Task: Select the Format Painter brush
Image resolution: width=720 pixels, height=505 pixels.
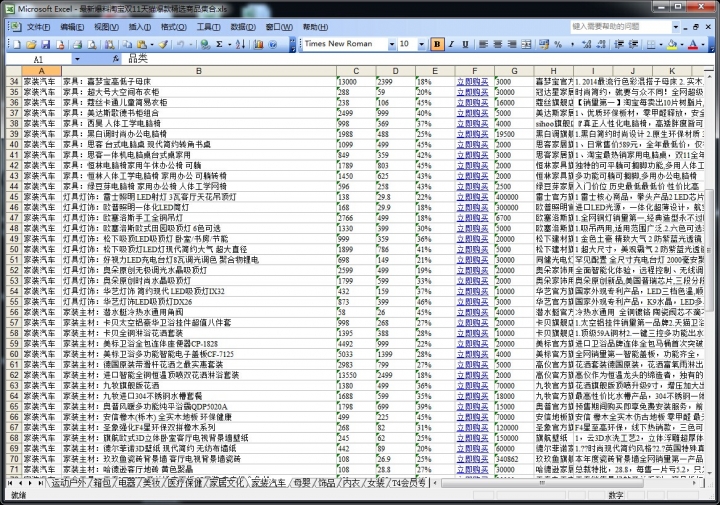Action: (163, 45)
